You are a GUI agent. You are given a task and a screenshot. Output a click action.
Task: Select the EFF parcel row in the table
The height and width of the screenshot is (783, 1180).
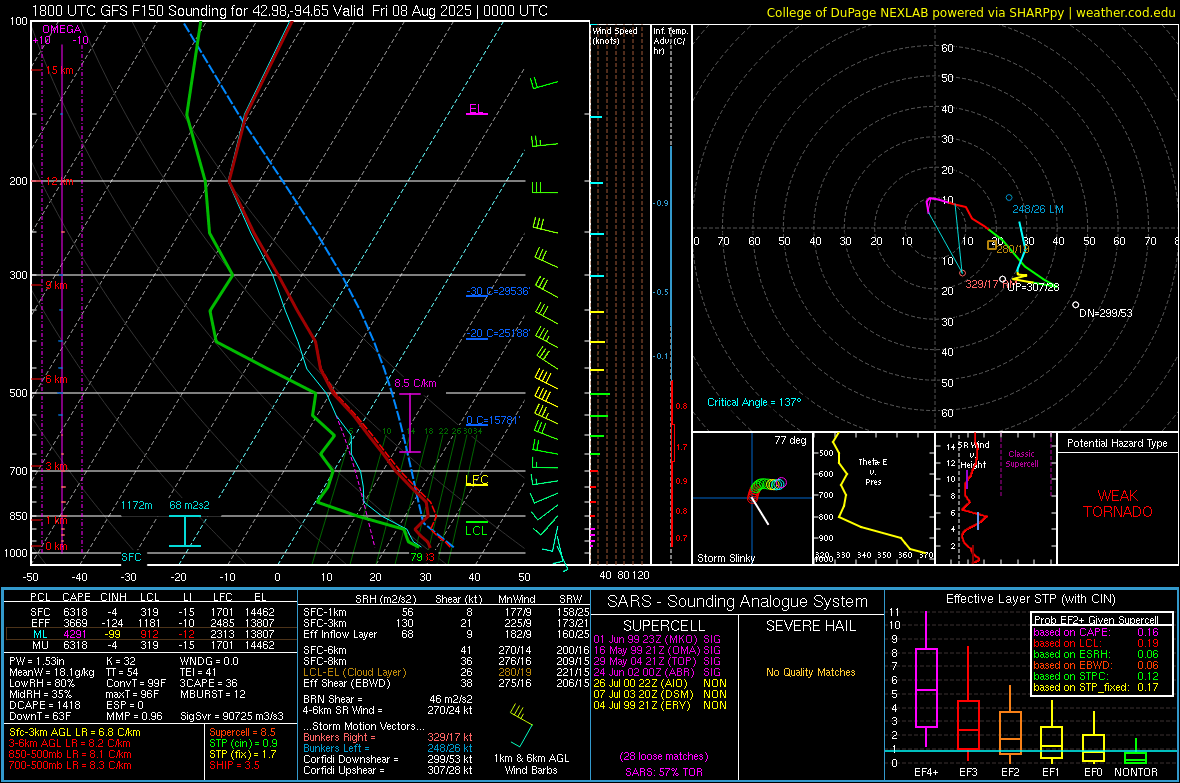pos(151,623)
